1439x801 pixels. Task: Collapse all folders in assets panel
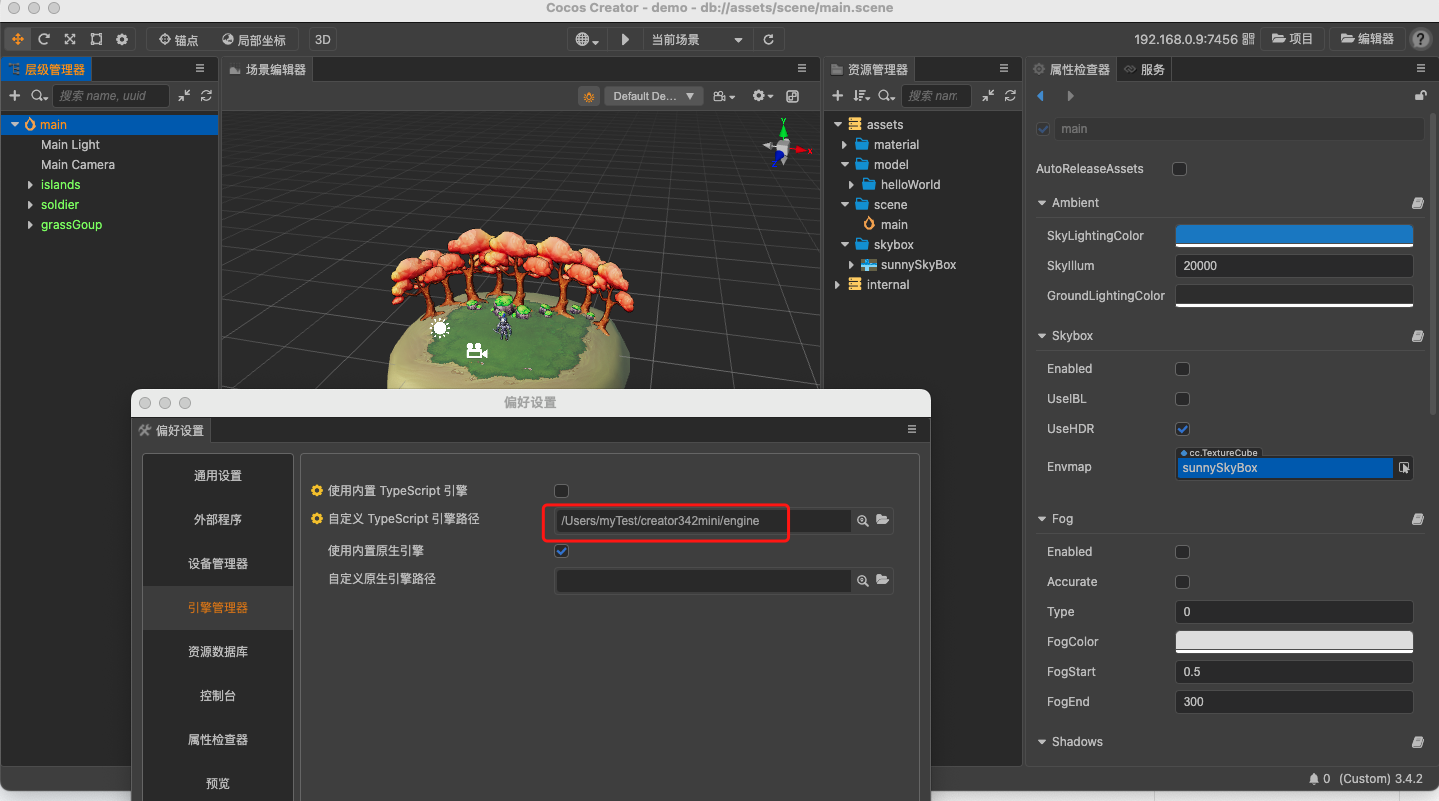[989, 96]
